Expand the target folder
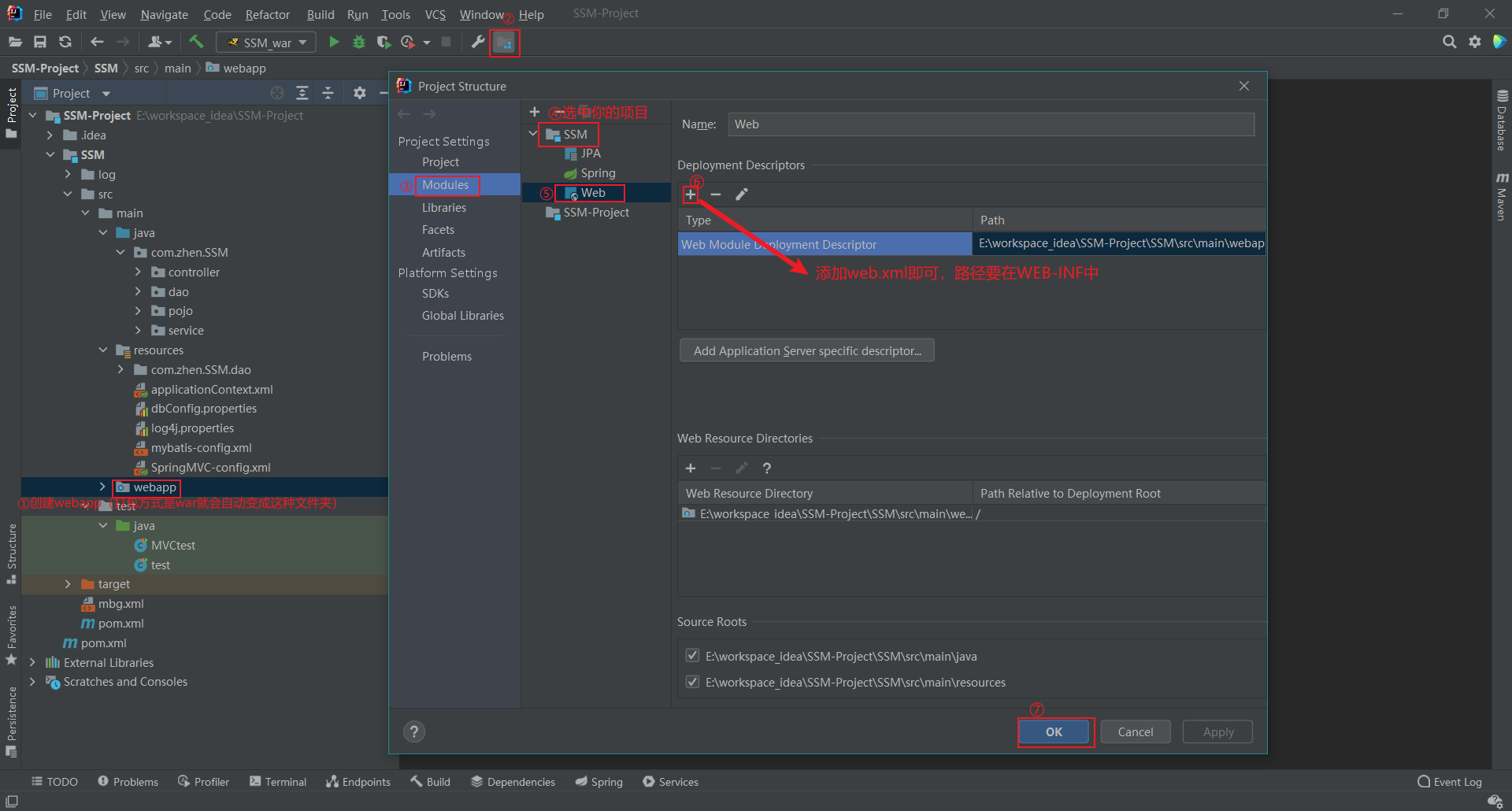Viewport: 1512px width, 811px height. (x=68, y=584)
